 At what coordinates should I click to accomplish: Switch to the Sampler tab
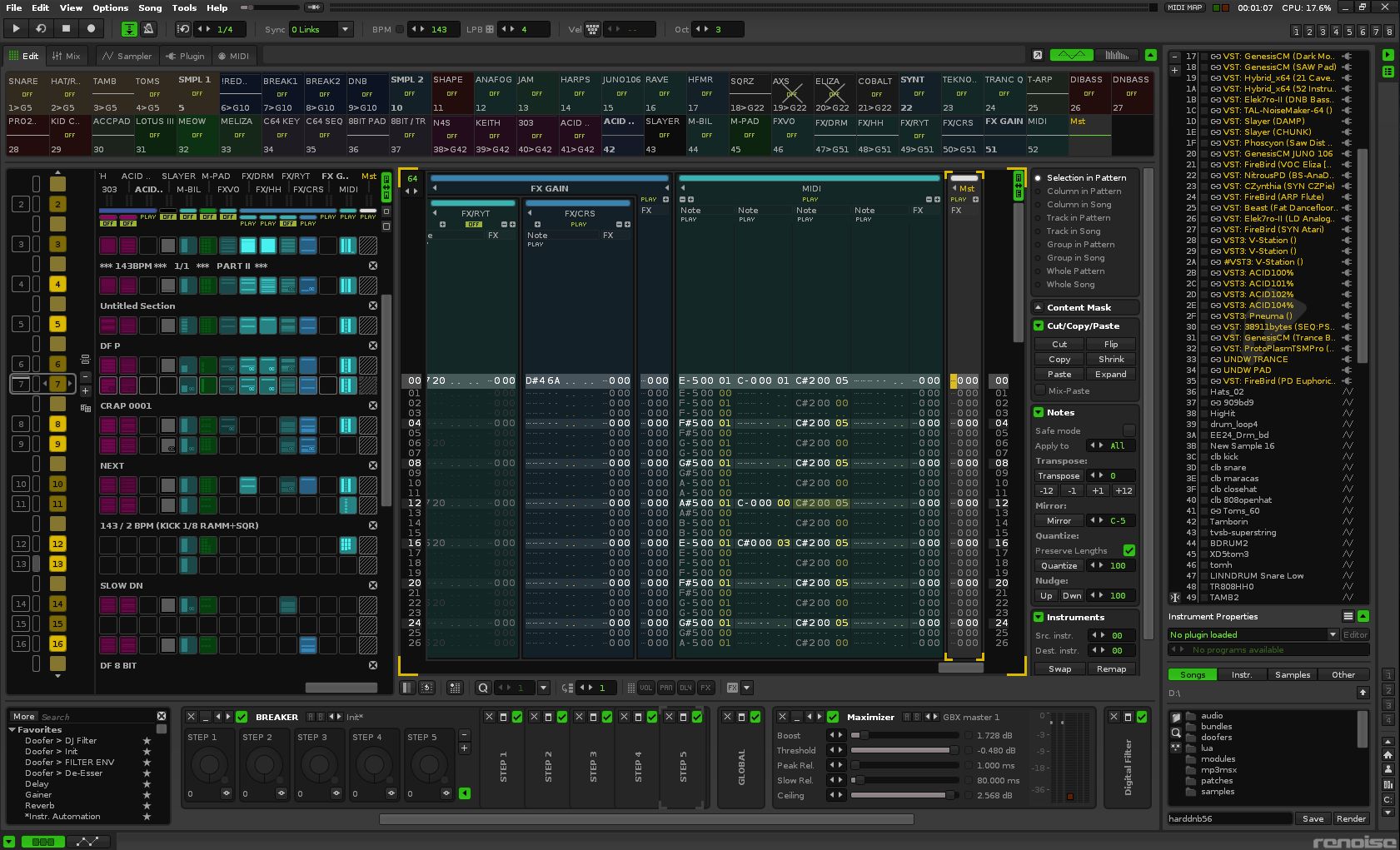(x=127, y=57)
